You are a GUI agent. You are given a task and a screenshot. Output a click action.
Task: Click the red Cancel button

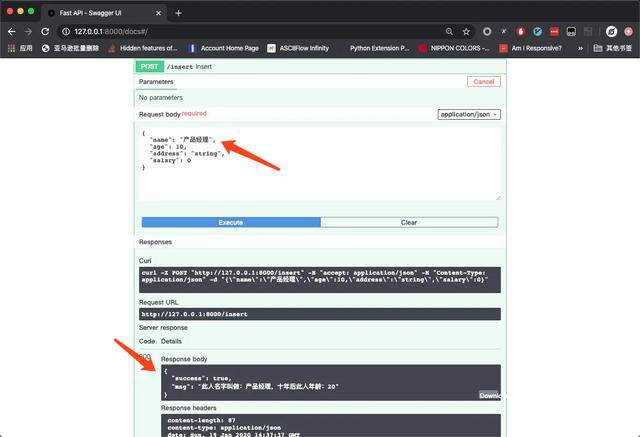tap(484, 82)
